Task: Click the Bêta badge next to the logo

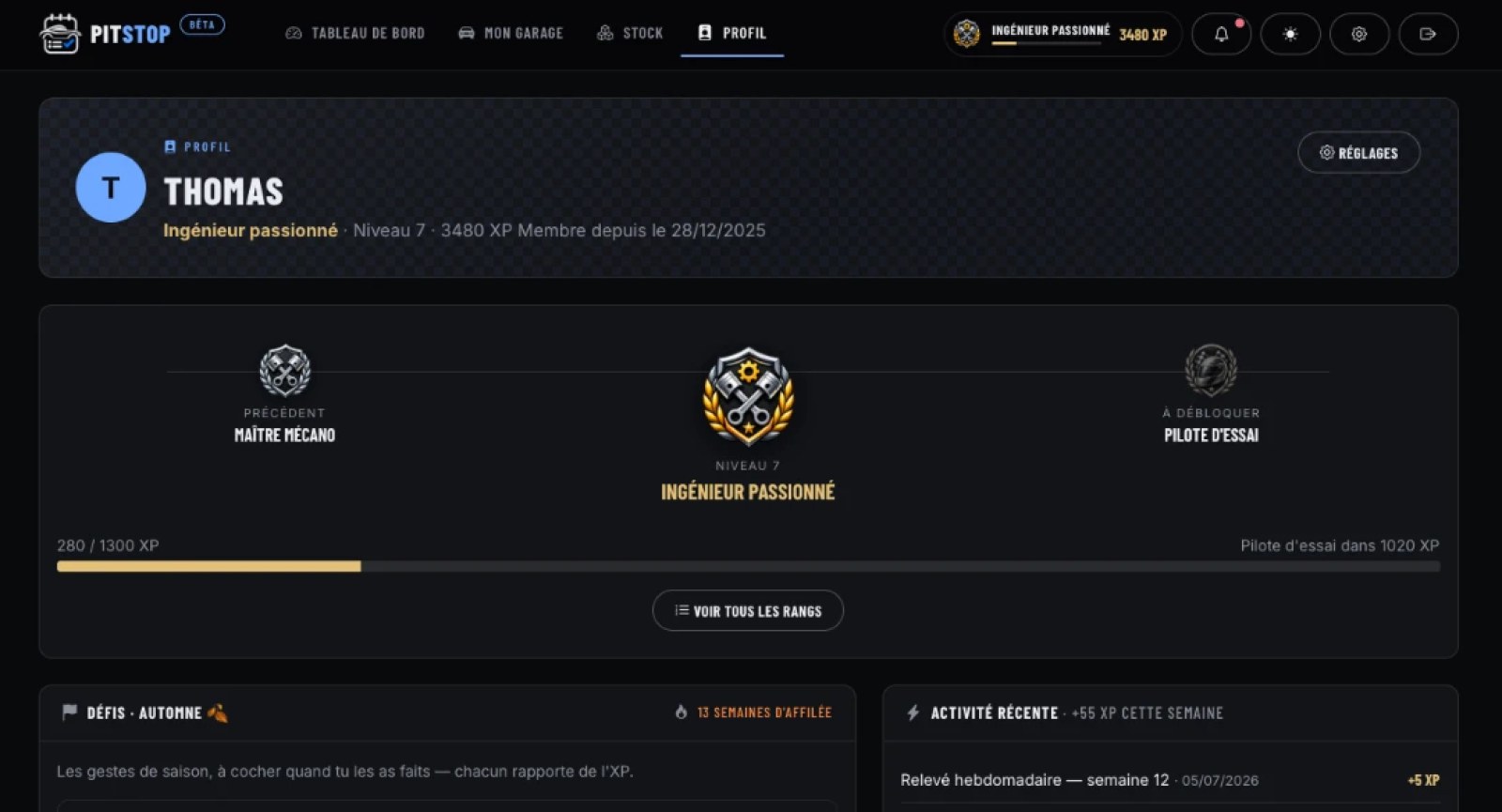Action: pyautogui.click(x=202, y=24)
